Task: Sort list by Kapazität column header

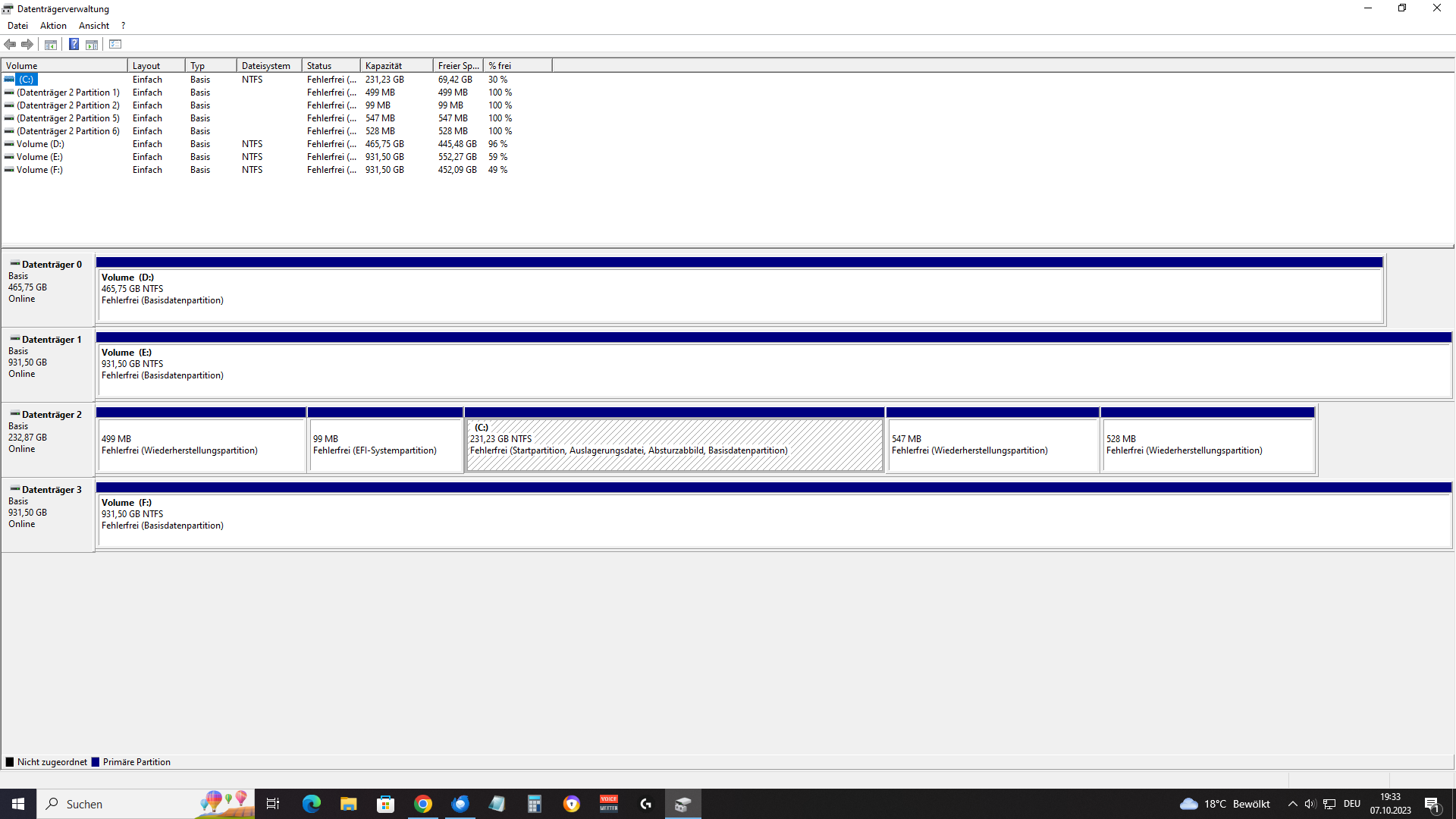Action: (396, 66)
